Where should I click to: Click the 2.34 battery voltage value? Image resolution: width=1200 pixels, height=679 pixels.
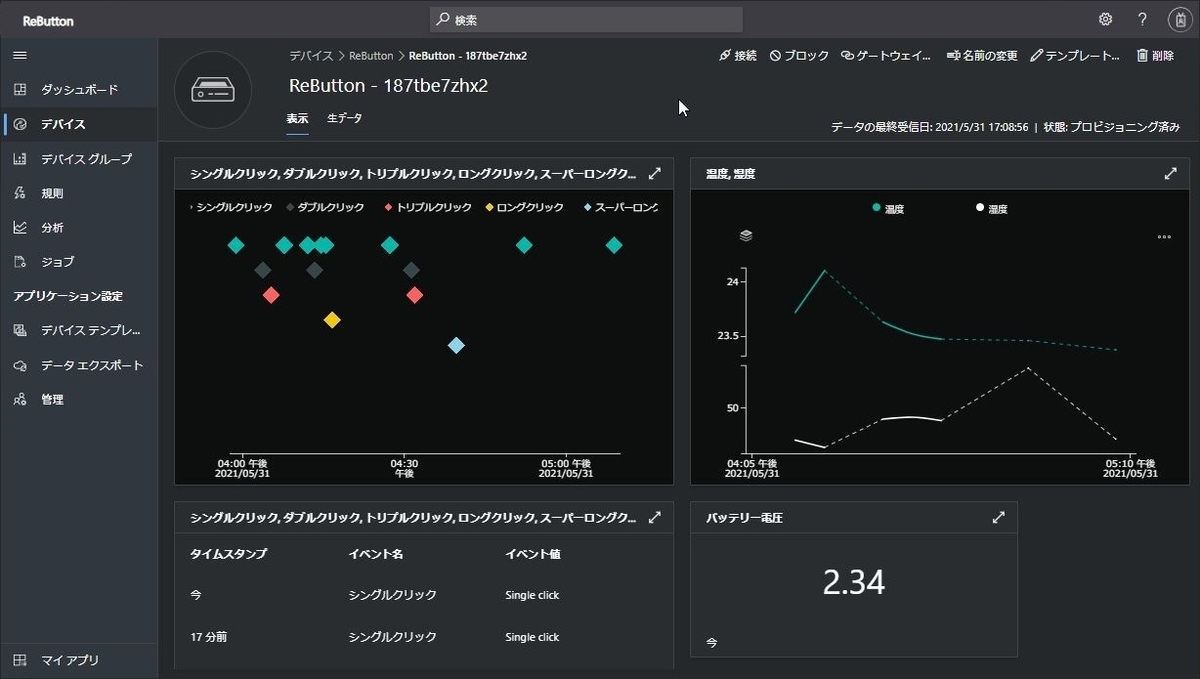tap(854, 582)
